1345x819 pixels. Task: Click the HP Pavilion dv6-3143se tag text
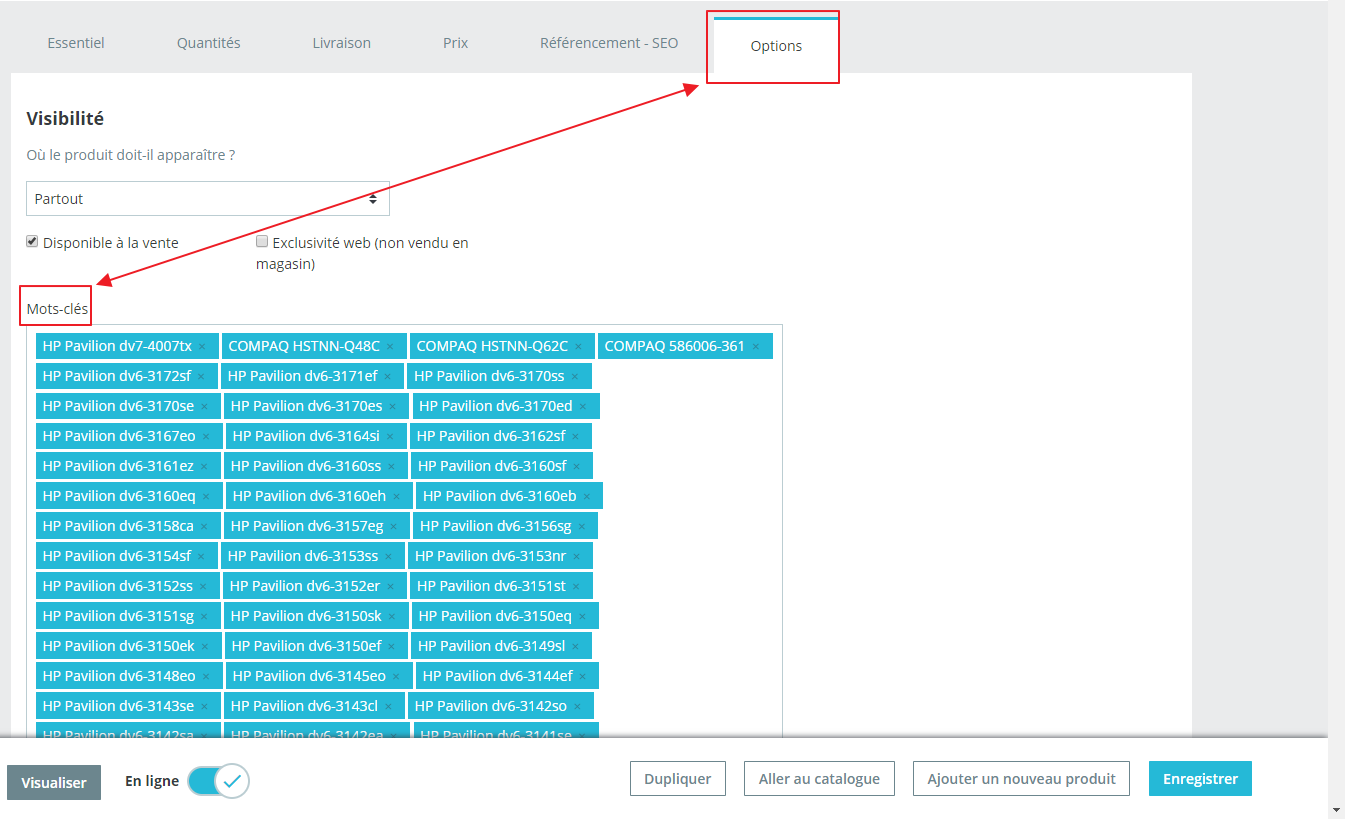point(118,706)
